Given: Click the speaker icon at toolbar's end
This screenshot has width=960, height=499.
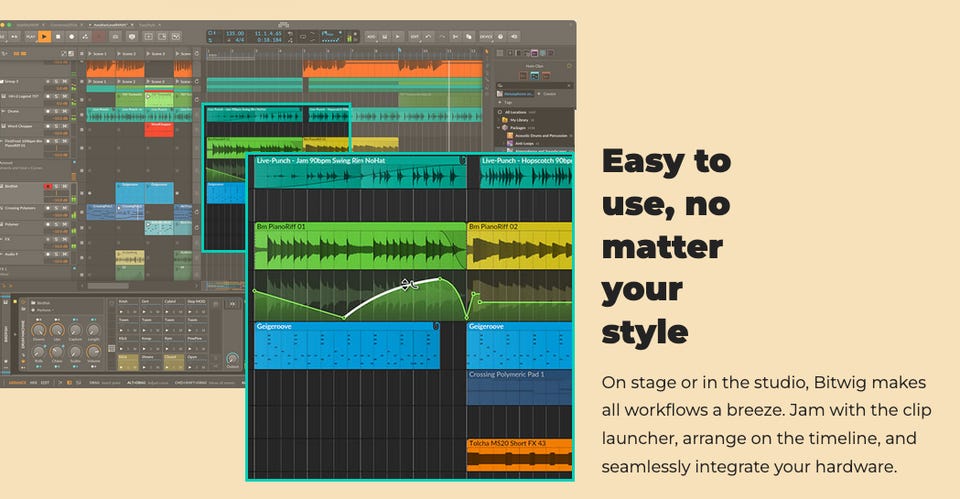Looking at the screenshot, I should coord(514,37).
